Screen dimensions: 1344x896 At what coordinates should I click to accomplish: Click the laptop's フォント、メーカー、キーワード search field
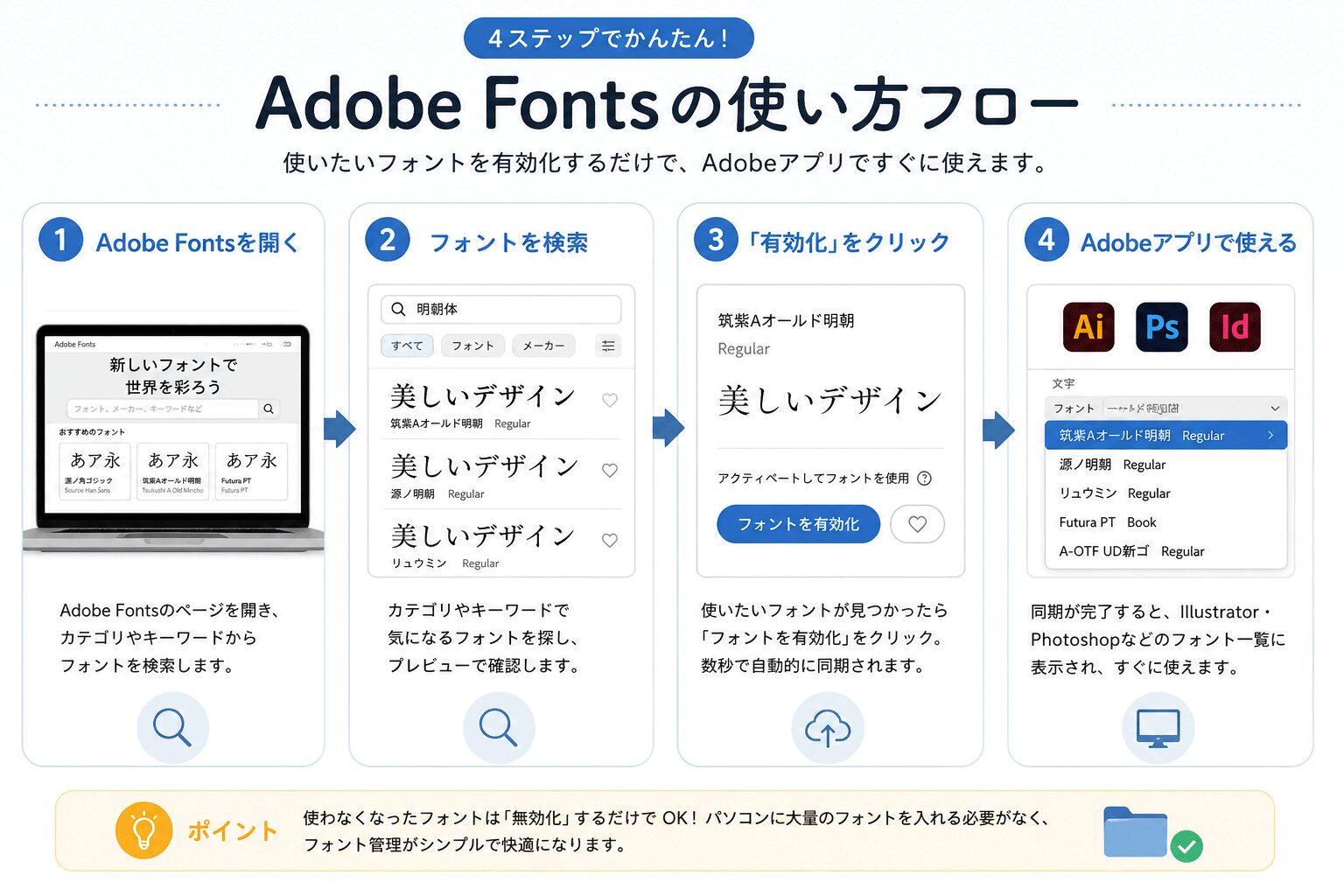[x=163, y=409]
